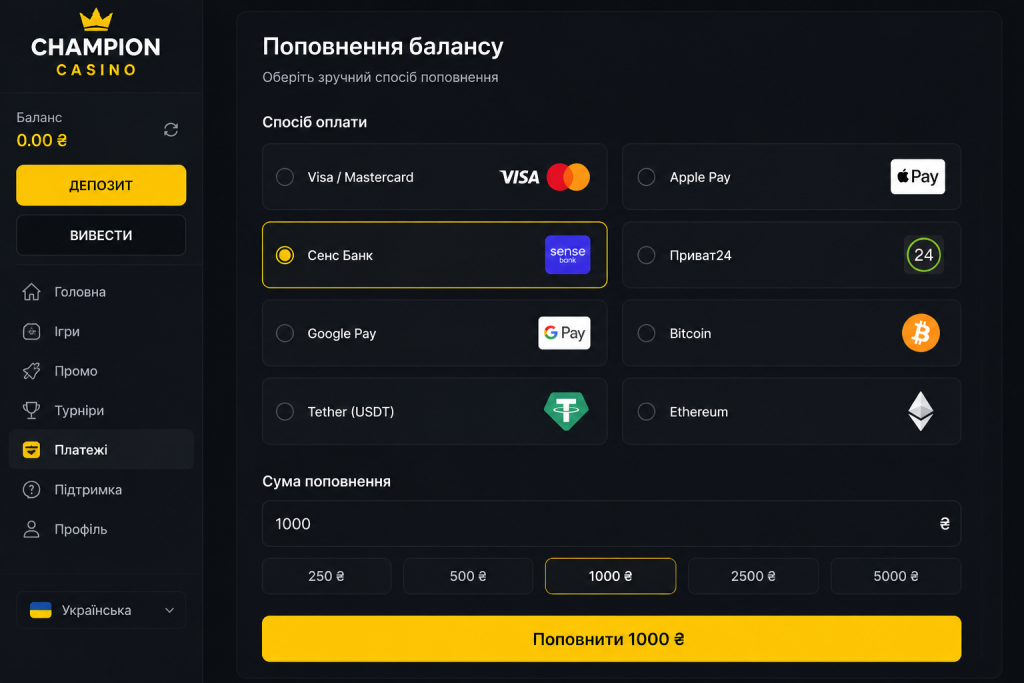Click the Сума поповнення amount field

click(x=611, y=524)
